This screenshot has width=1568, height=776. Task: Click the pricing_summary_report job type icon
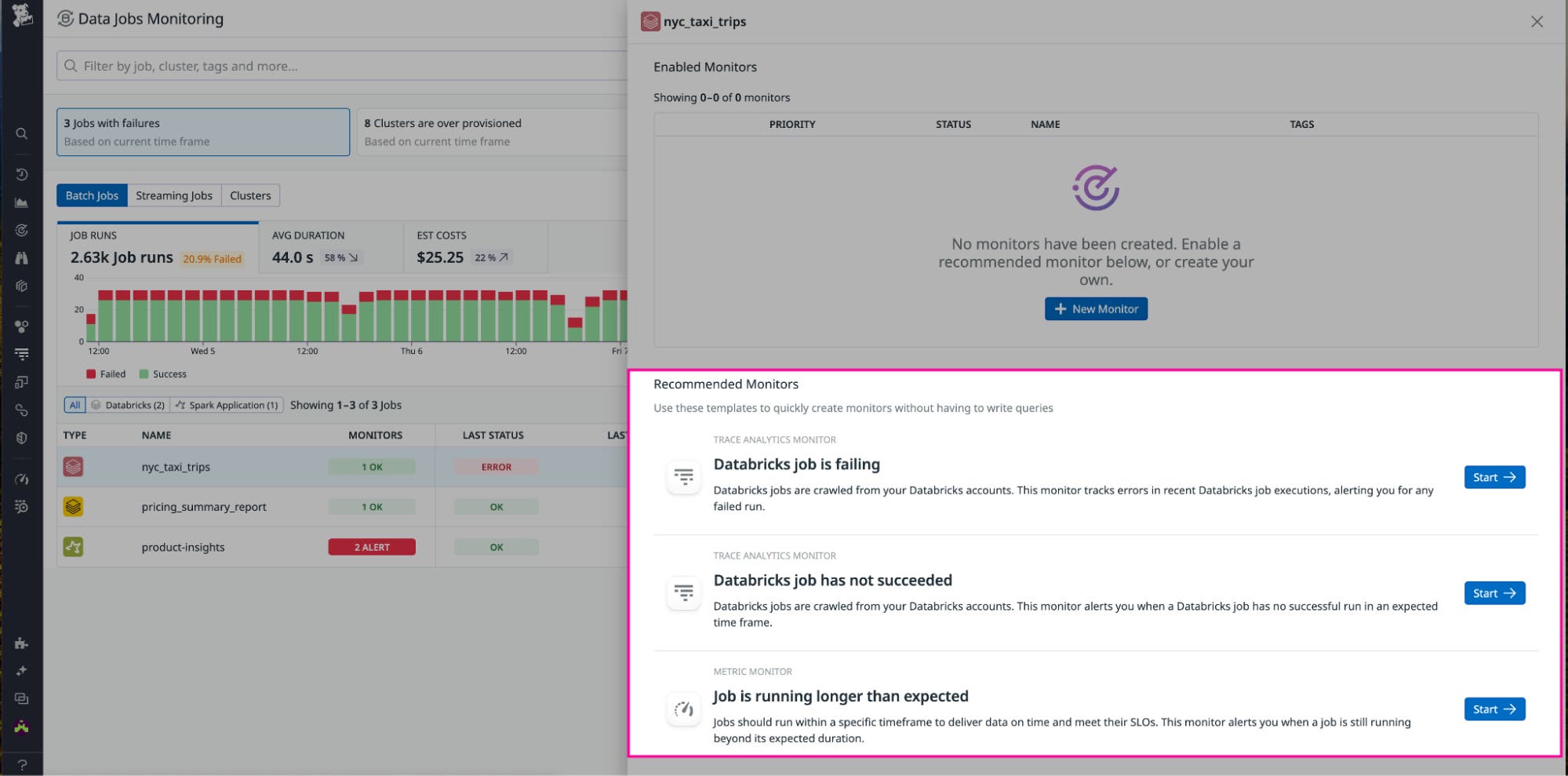(x=73, y=507)
